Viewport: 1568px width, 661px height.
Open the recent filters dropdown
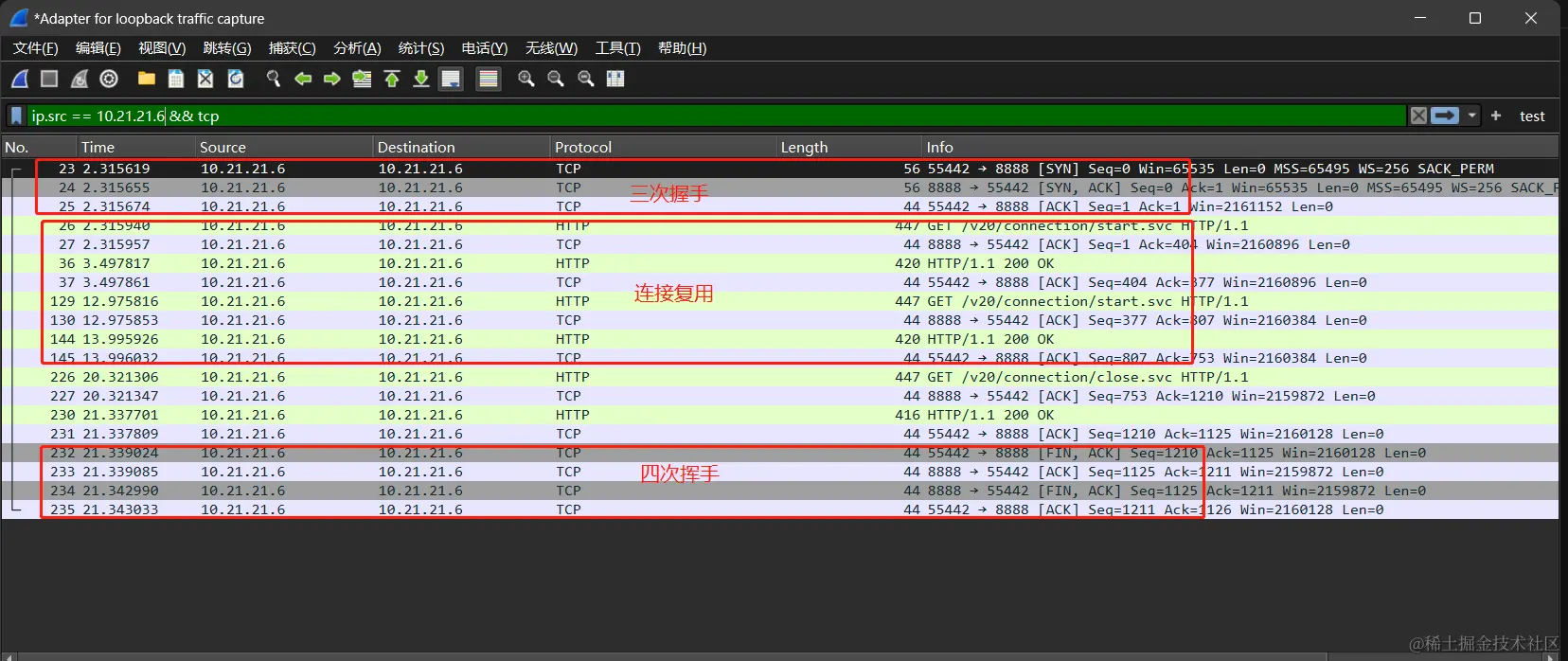[x=1471, y=116]
